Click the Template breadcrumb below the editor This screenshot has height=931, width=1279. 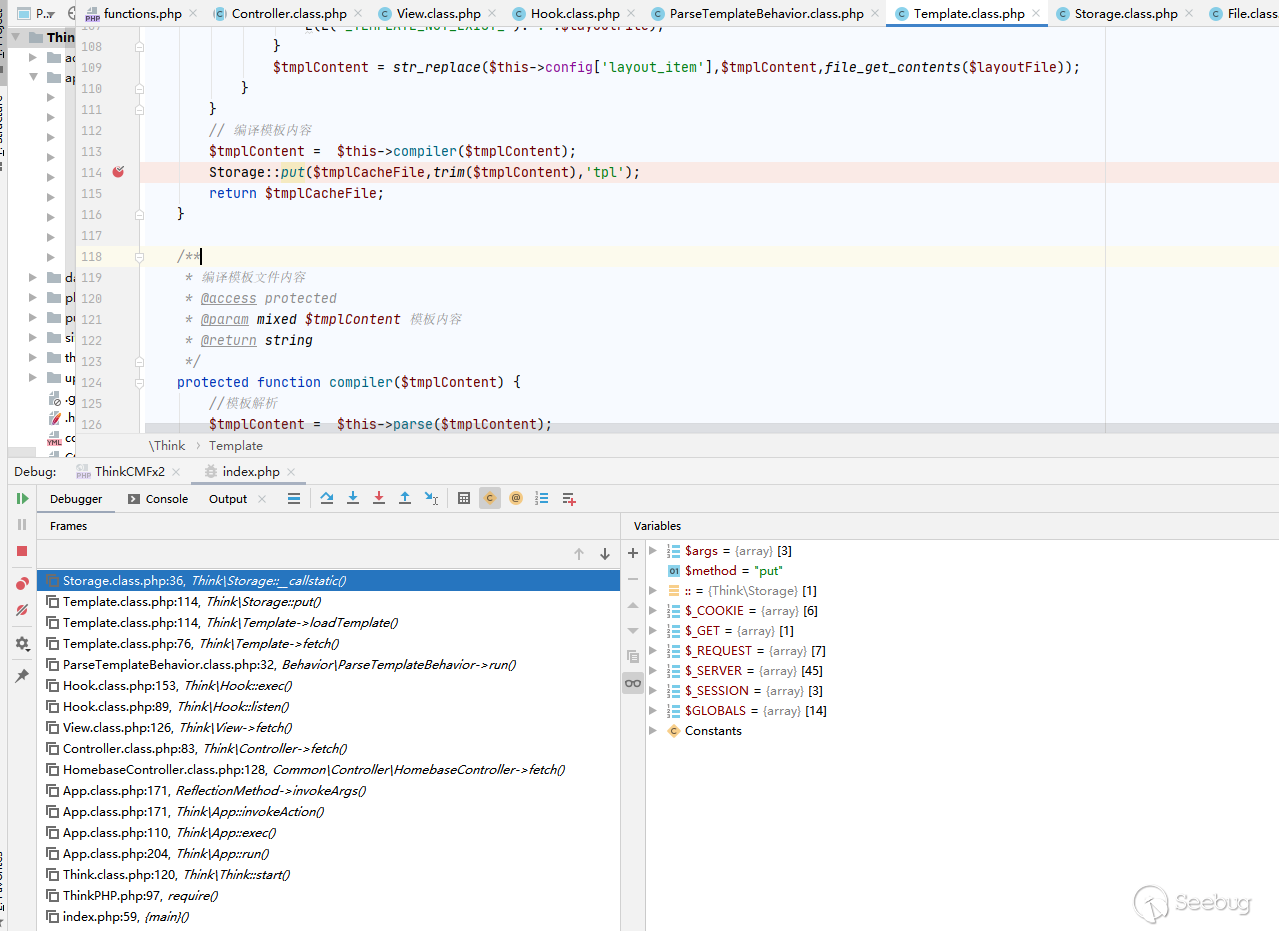pyautogui.click(x=236, y=446)
